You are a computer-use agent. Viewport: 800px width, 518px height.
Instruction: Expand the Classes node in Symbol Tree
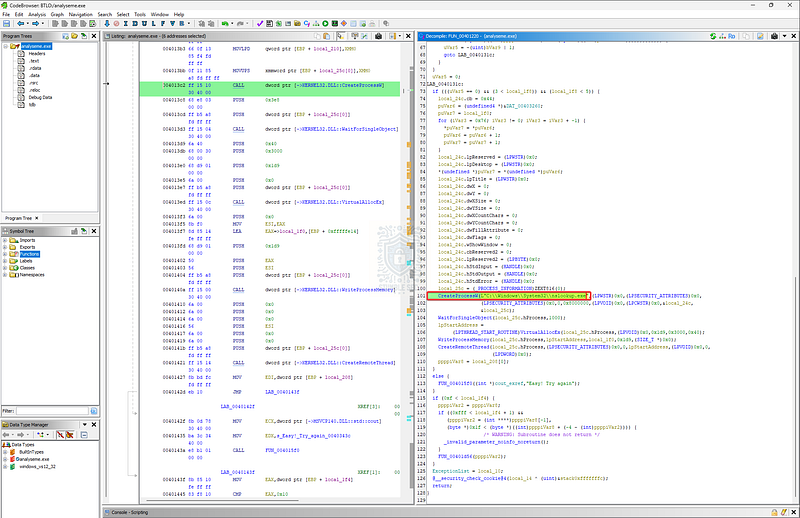point(5,268)
